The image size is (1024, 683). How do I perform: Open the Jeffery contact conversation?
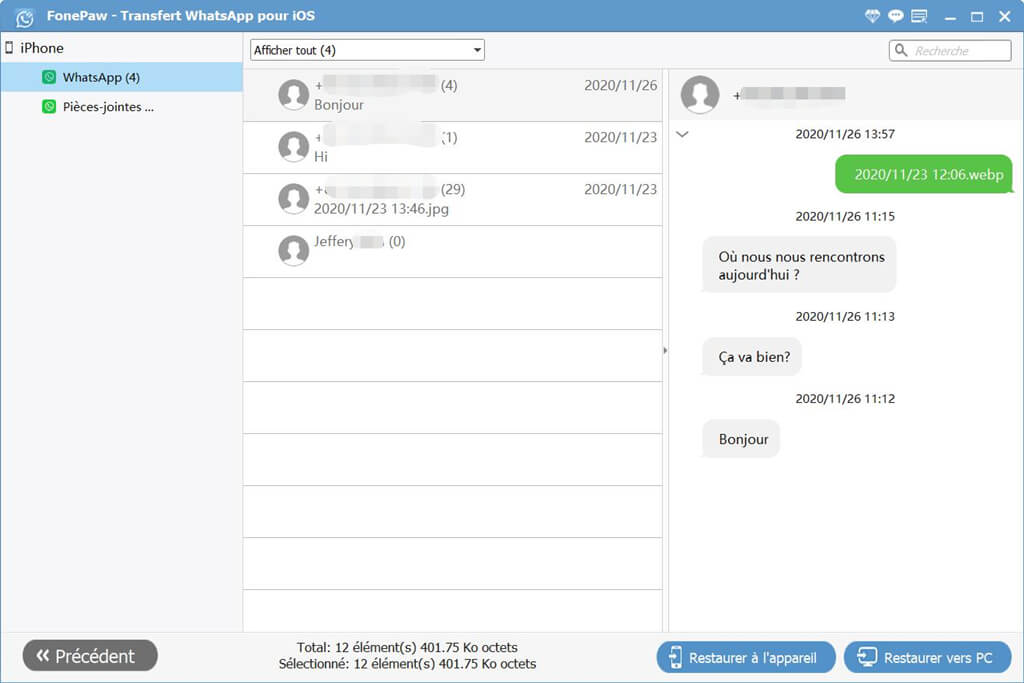[x=453, y=252]
